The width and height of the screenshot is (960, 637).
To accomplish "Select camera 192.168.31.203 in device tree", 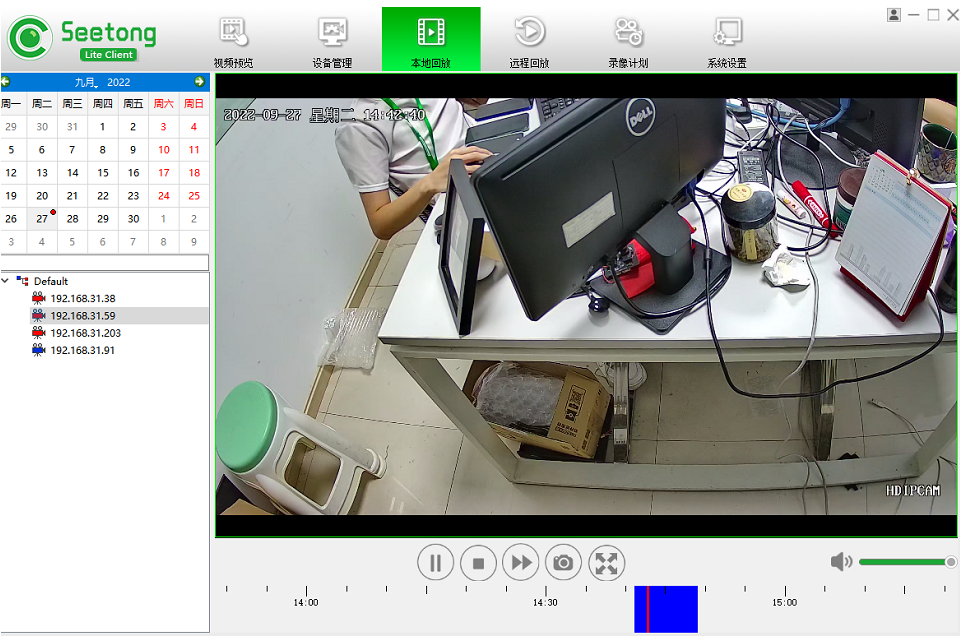I will click(85, 333).
